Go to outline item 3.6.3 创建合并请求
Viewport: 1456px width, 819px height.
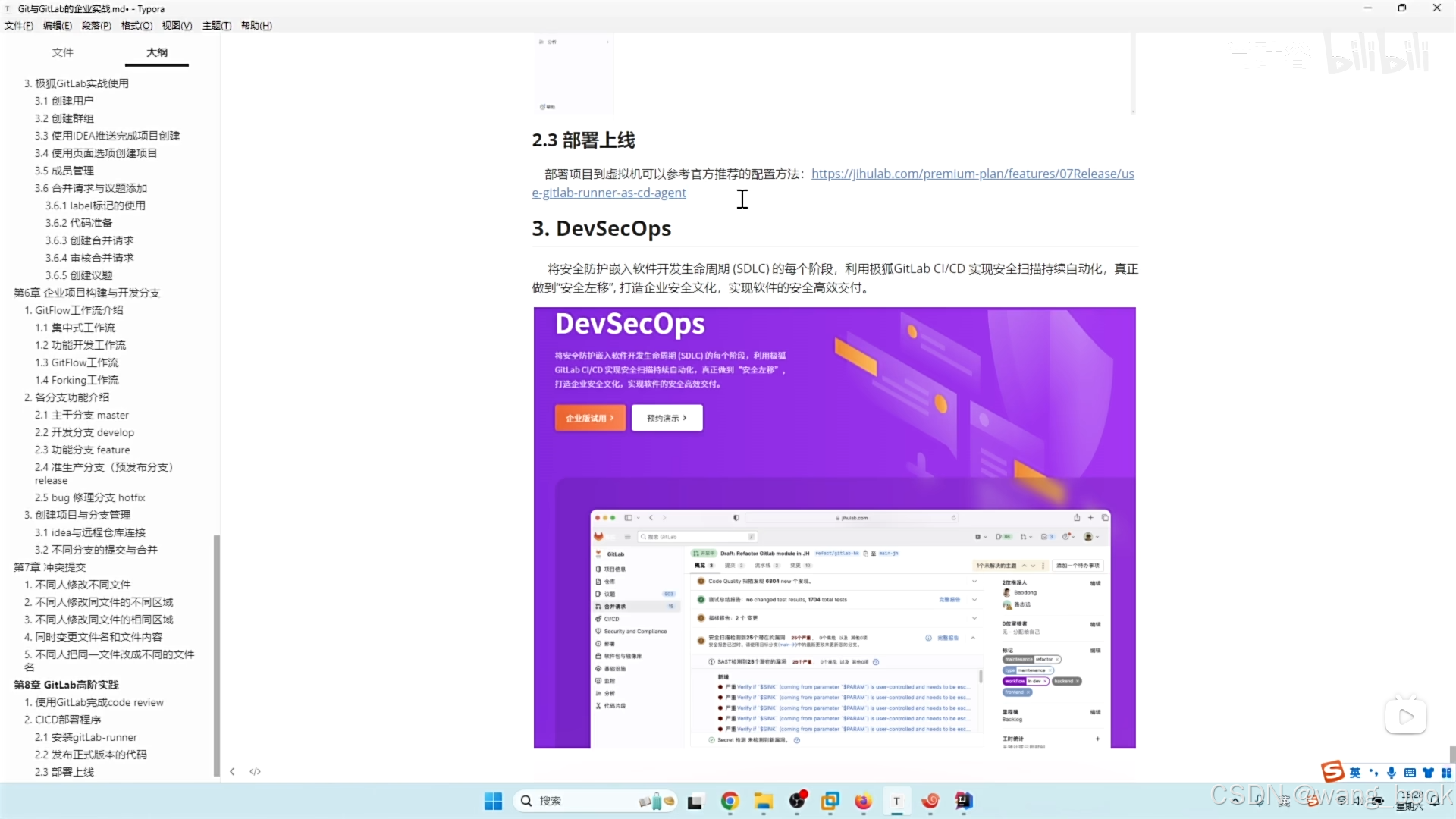[x=89, y=240]
